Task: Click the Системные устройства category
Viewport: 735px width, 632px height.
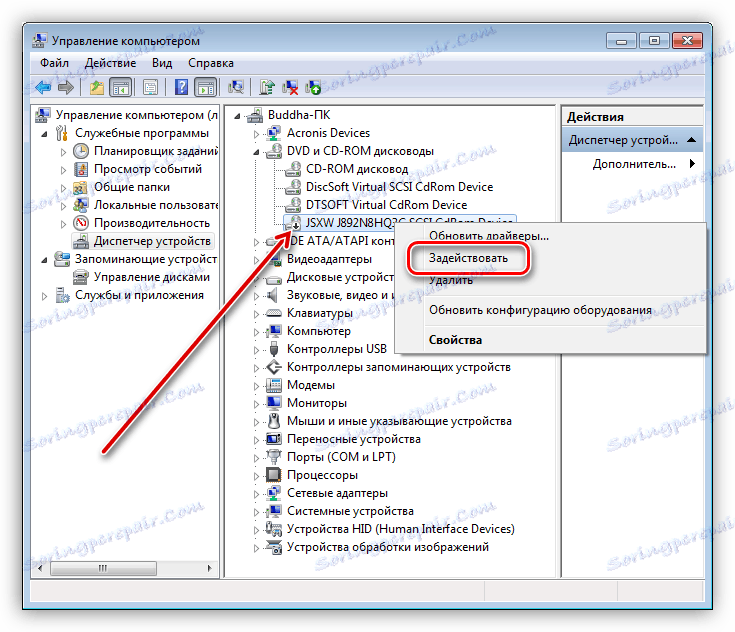Action: [350, 511]
